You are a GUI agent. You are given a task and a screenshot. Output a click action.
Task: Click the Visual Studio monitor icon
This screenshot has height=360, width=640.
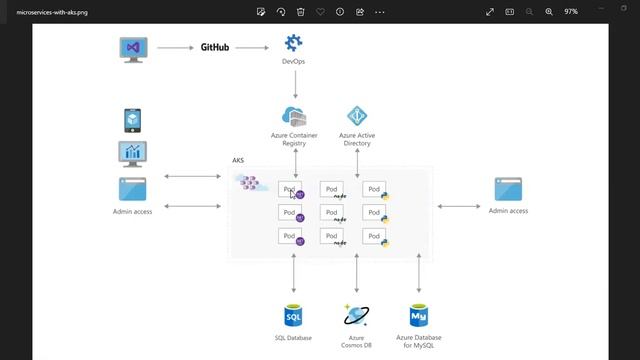click(x=133, y=50)
